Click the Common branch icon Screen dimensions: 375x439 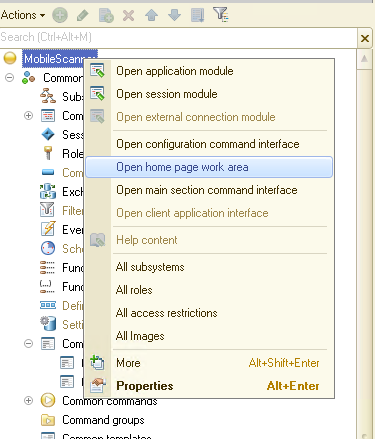tap(29, 78)
